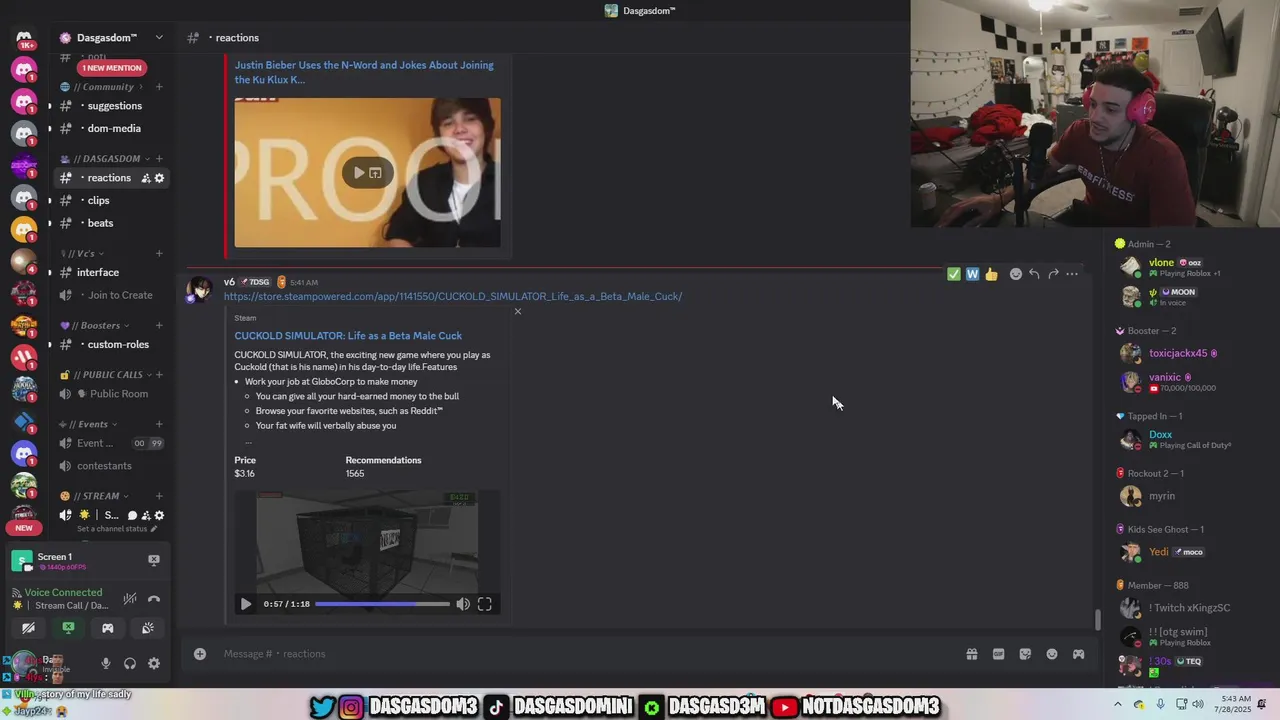Show hidden icons in Windows system tray

tap(1118, 705)
